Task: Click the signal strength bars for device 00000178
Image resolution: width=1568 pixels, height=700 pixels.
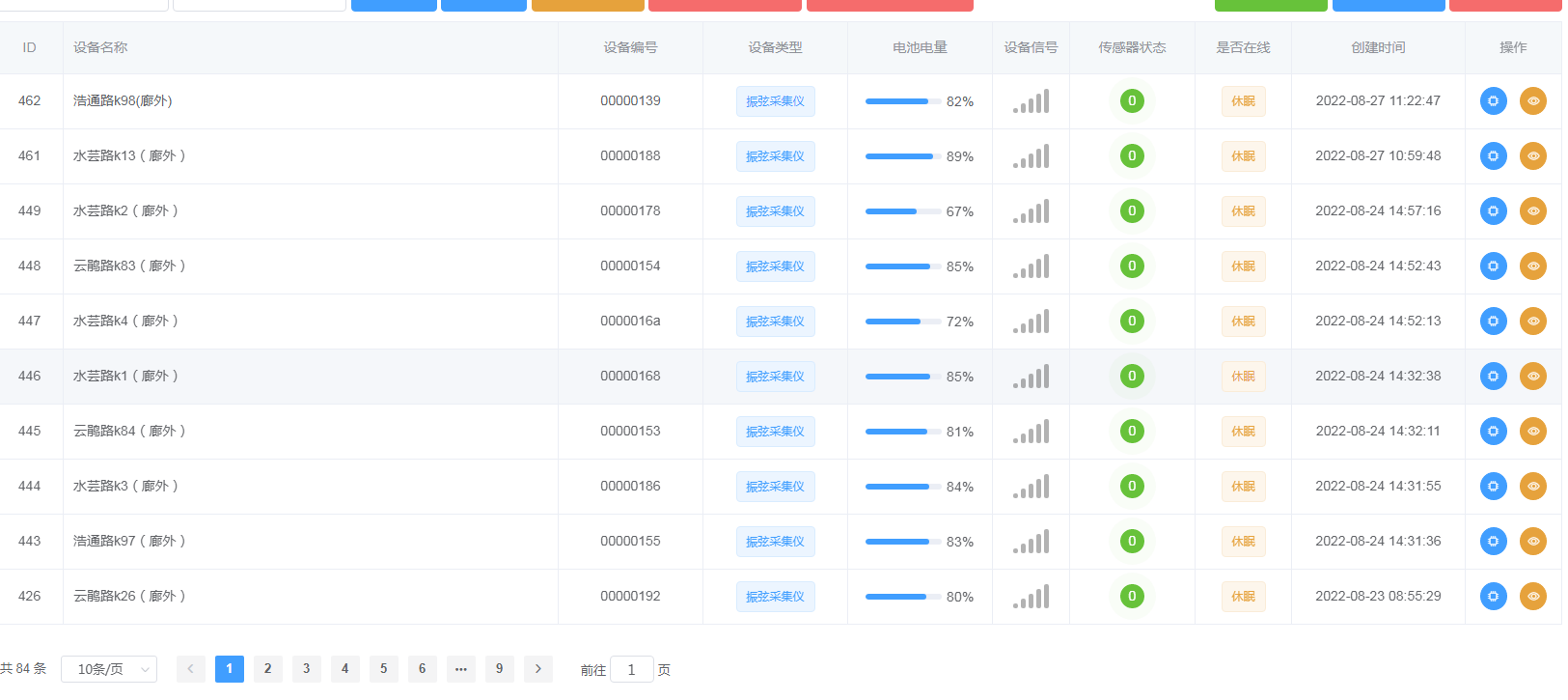Action: point(1031,211)
